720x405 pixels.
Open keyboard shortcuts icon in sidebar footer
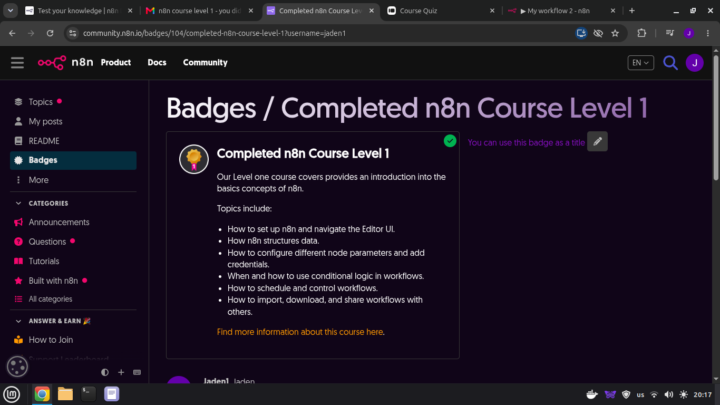137,372
